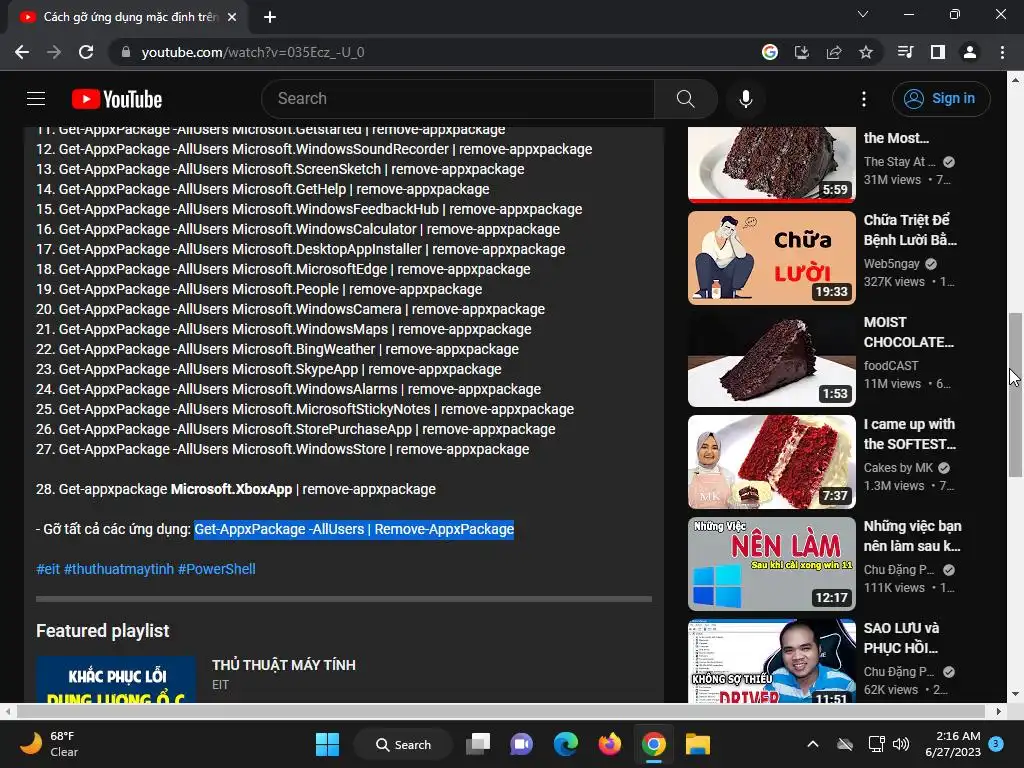Click the YouTube search magnifier button
The height and width of the screenshot is (768, 1024).
pyautogui.click(x=685, y=99)
